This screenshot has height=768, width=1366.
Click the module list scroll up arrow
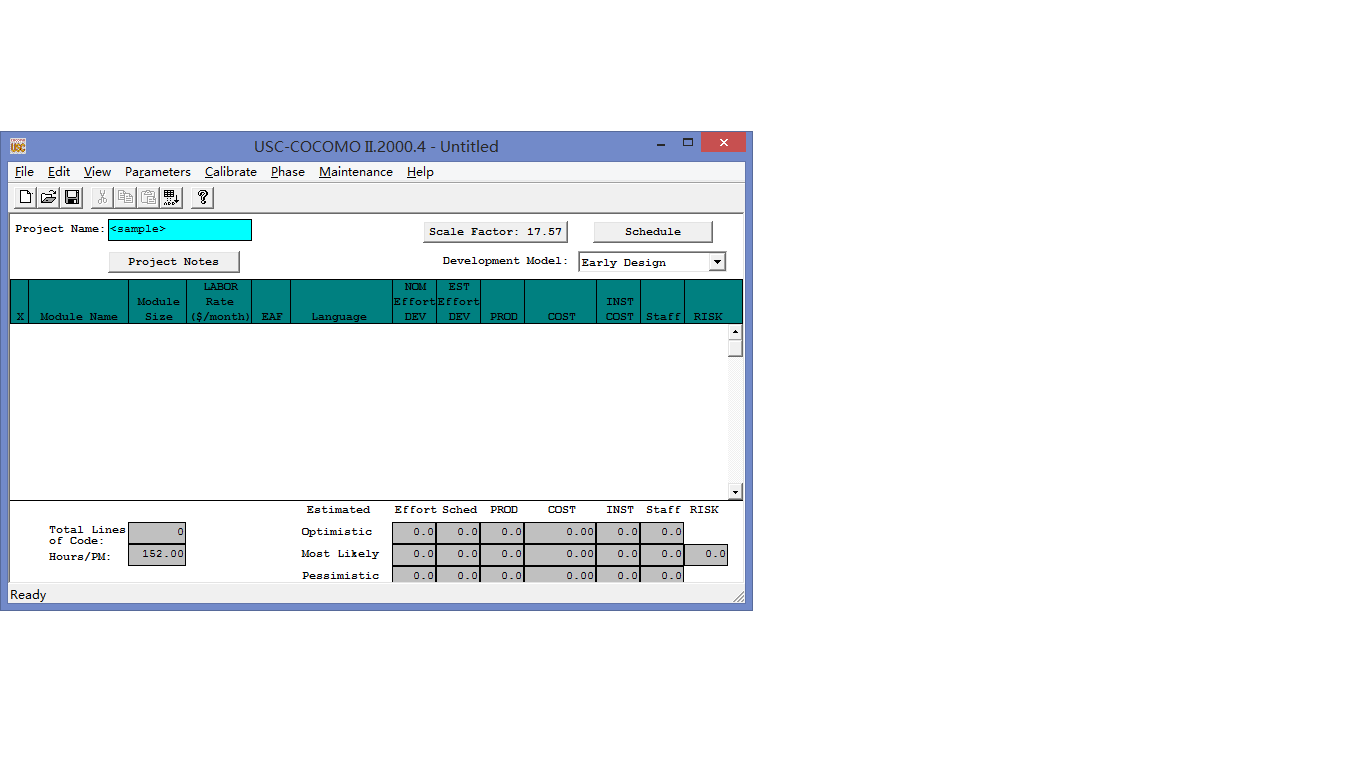(x=735, y=332)
